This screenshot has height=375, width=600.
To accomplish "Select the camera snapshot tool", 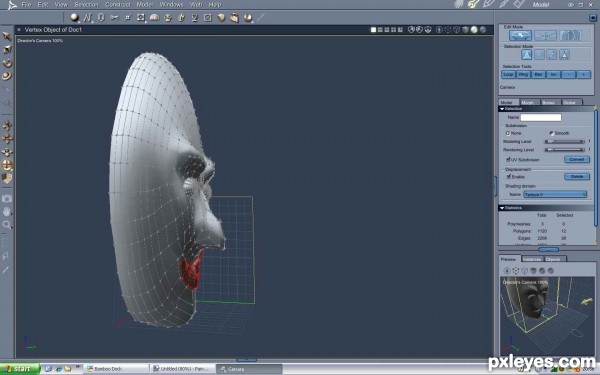I will pos(7,198).
